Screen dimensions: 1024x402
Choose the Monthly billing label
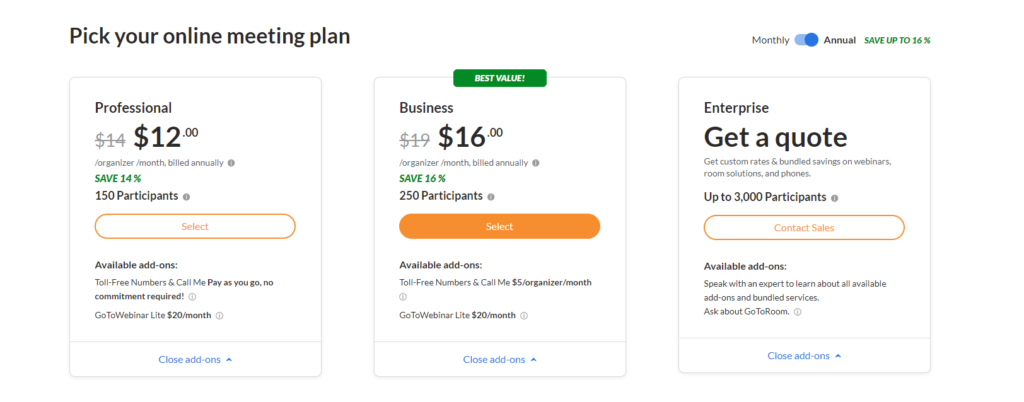771,40
